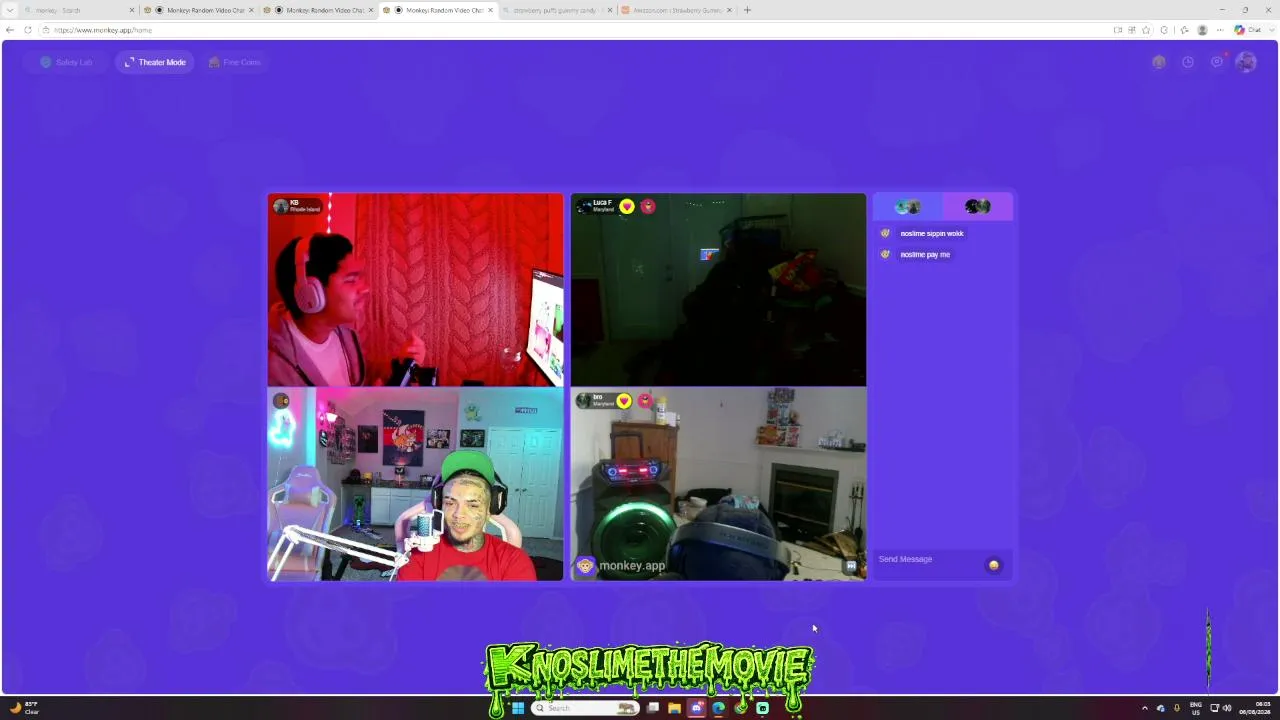Viewport: 1280px width, 720px height.
Task: Switch to the "monkey - Search" browser tab
Action: (x=79, y=10)
